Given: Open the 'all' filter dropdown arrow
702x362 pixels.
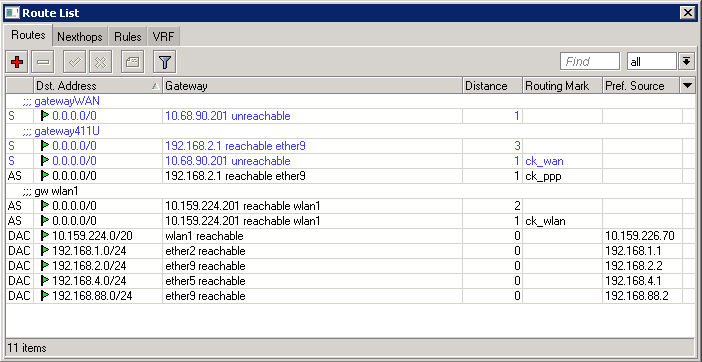Looking at the screenshot, I should (x=686, y=61).
